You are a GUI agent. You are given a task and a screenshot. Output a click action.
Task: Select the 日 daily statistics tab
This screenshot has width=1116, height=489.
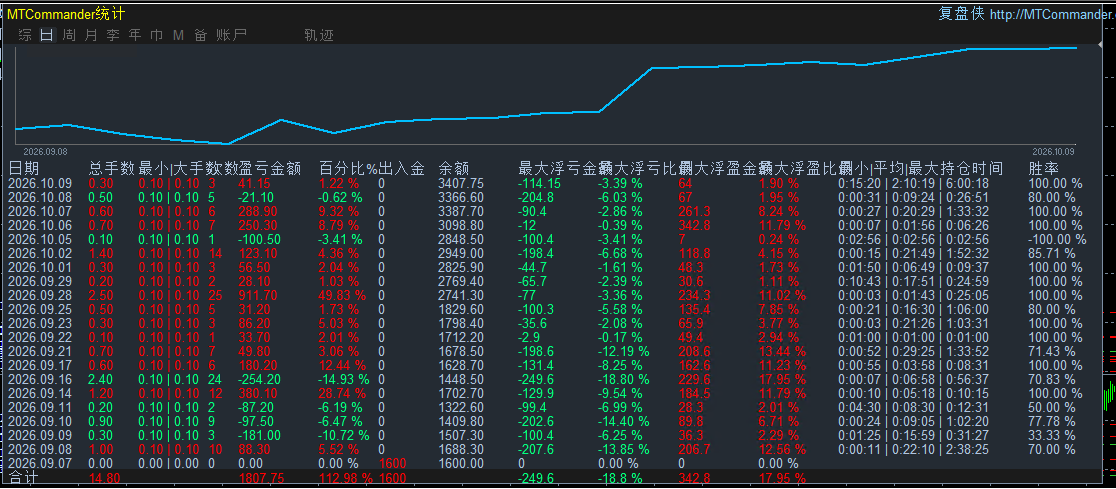point(47,35)
